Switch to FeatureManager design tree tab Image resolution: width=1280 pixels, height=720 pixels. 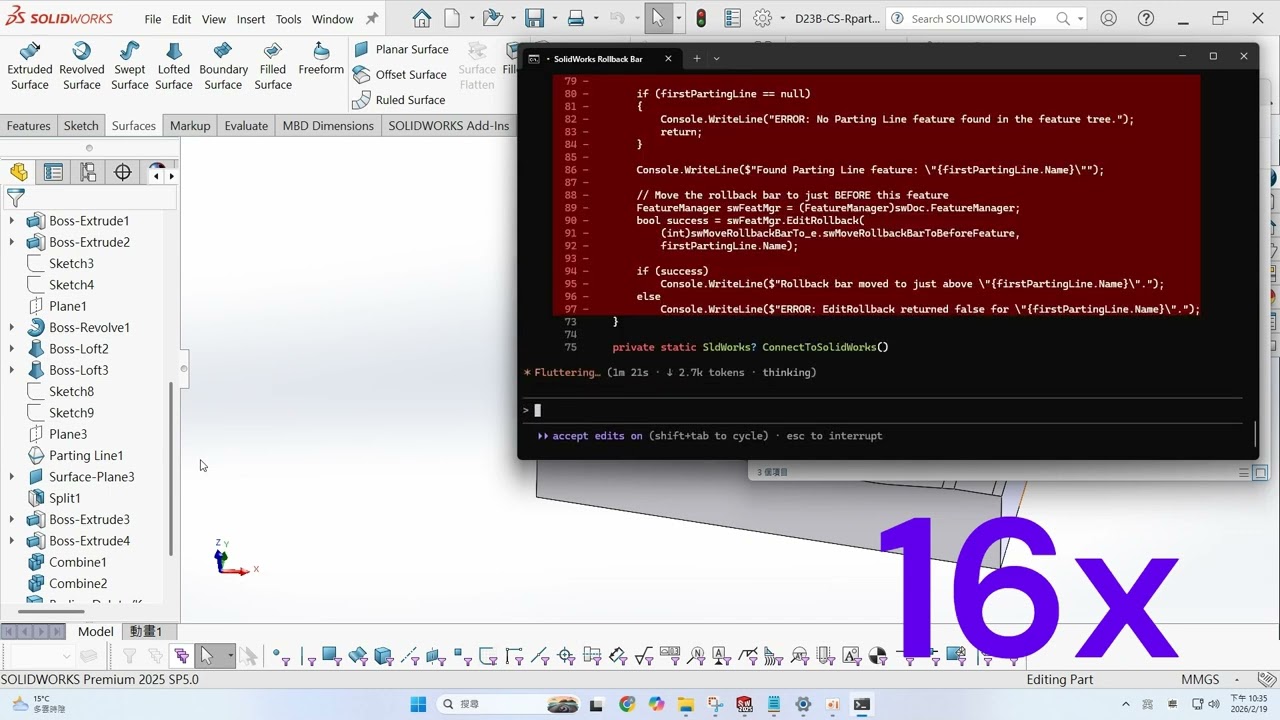[19, 173]
